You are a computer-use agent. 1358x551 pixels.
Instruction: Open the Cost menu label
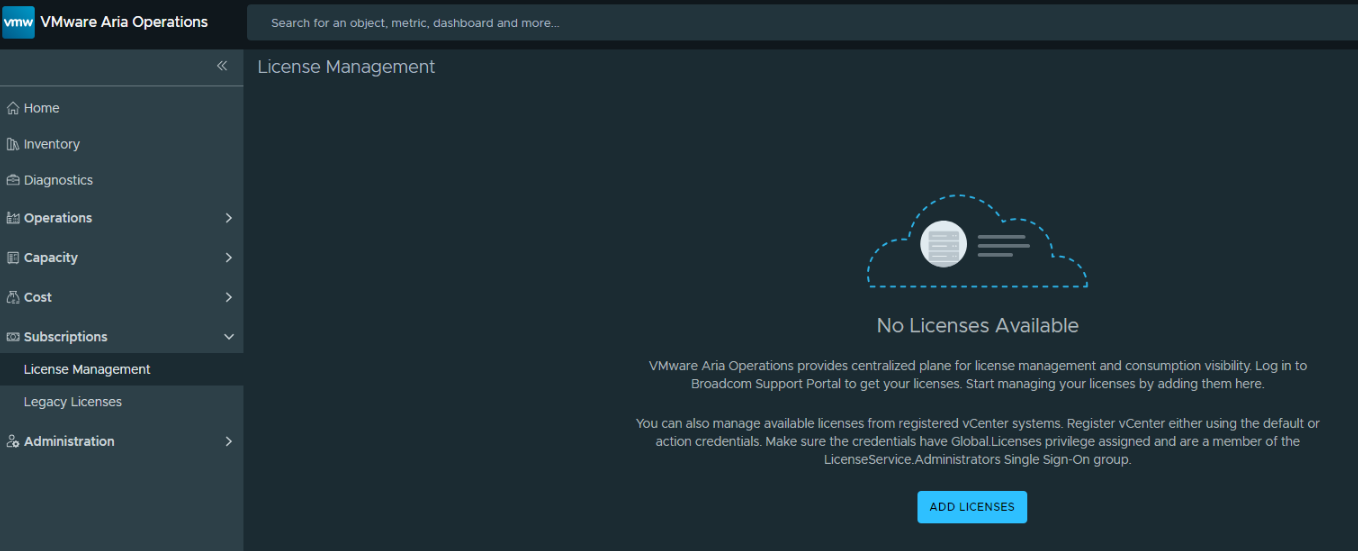pos(38,297)
